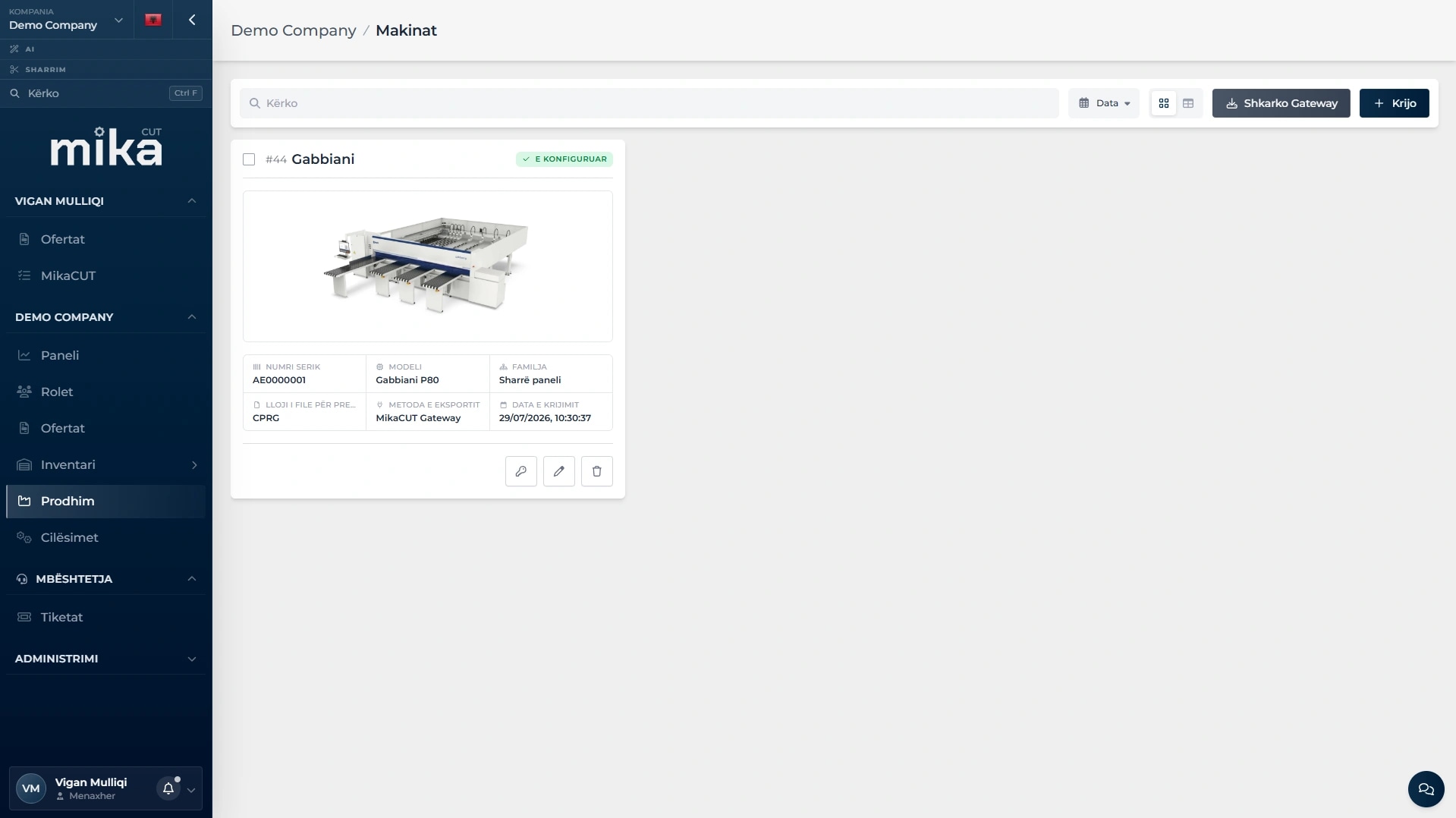Focus the machines Kërko search box
This screenshot has width=1456, height=818.
649,103
